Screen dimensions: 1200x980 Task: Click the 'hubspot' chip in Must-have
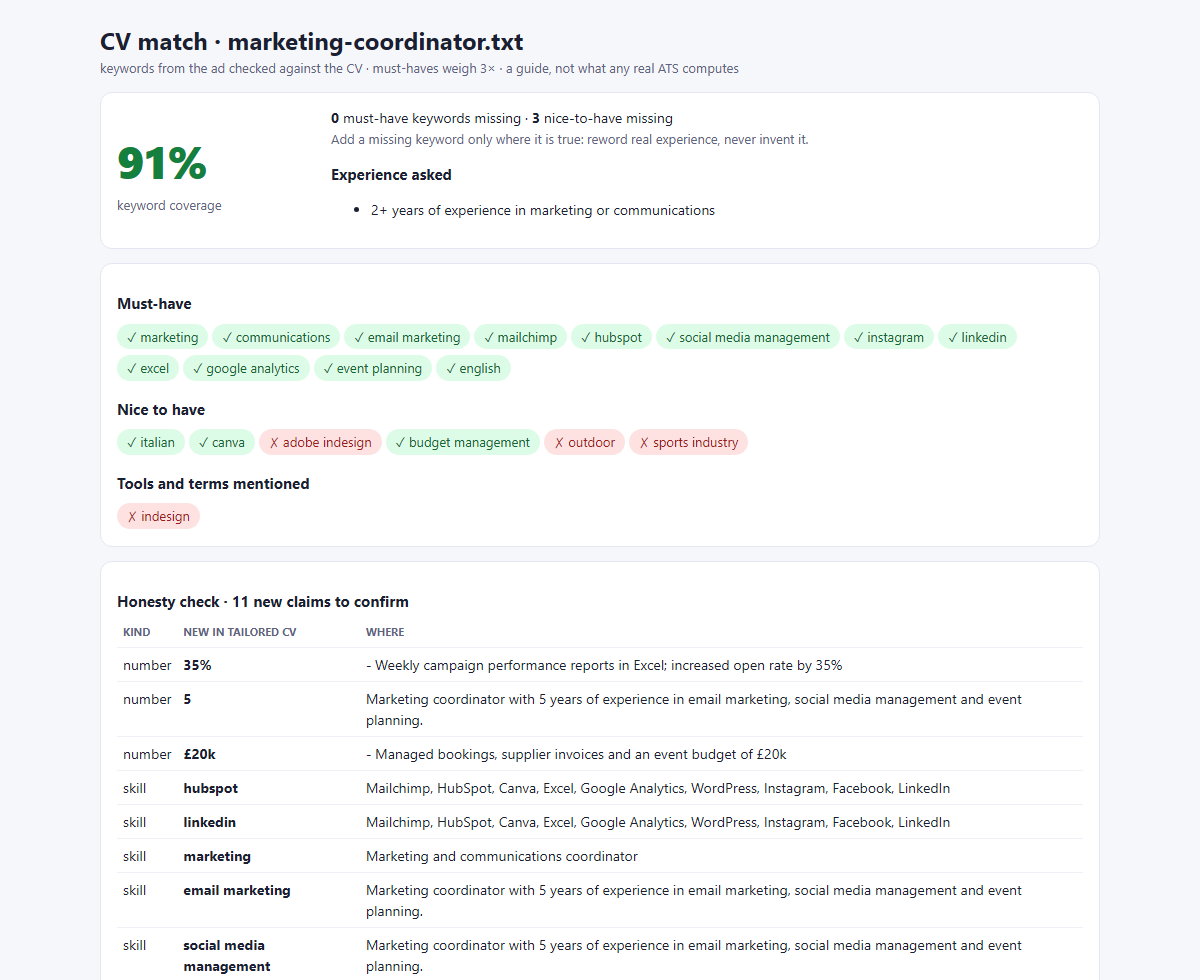(611, 337)
